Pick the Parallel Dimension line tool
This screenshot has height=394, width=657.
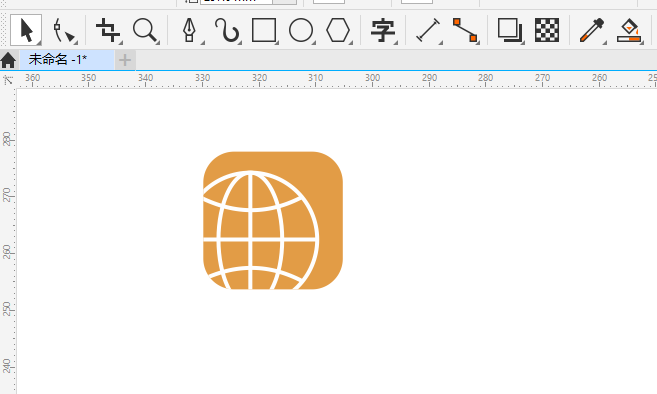pos(428,30)
